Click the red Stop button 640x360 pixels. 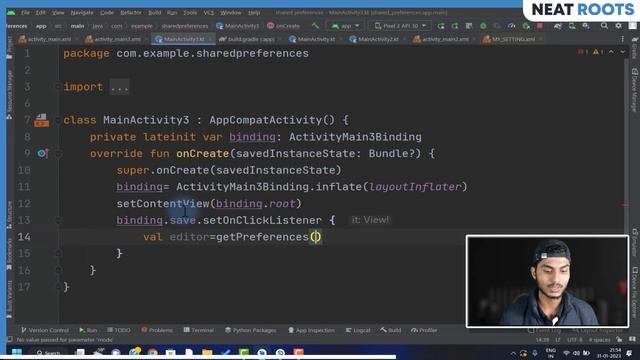[540, 26]
